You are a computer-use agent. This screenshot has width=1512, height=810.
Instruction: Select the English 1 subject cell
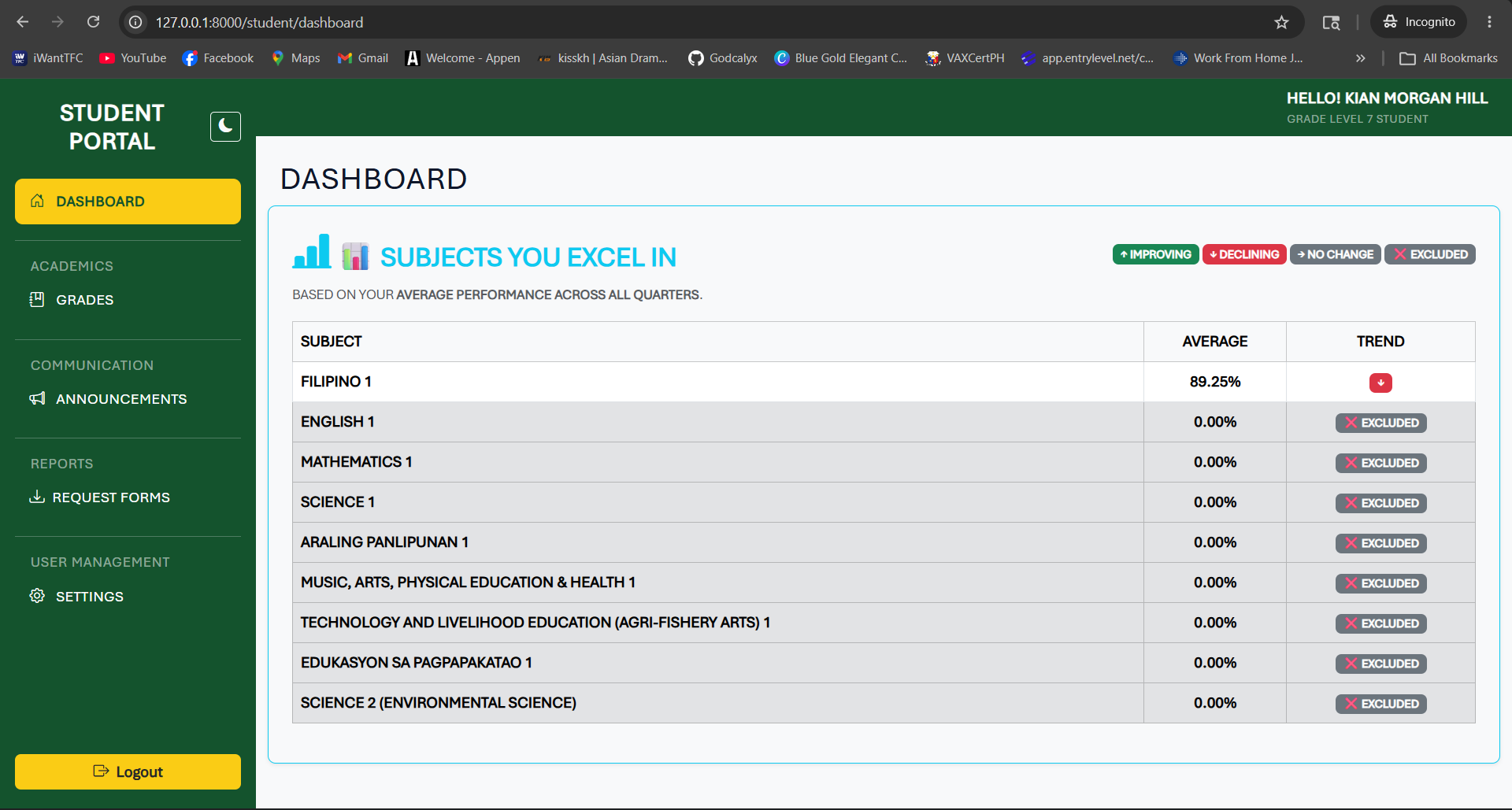pos(717,422)
